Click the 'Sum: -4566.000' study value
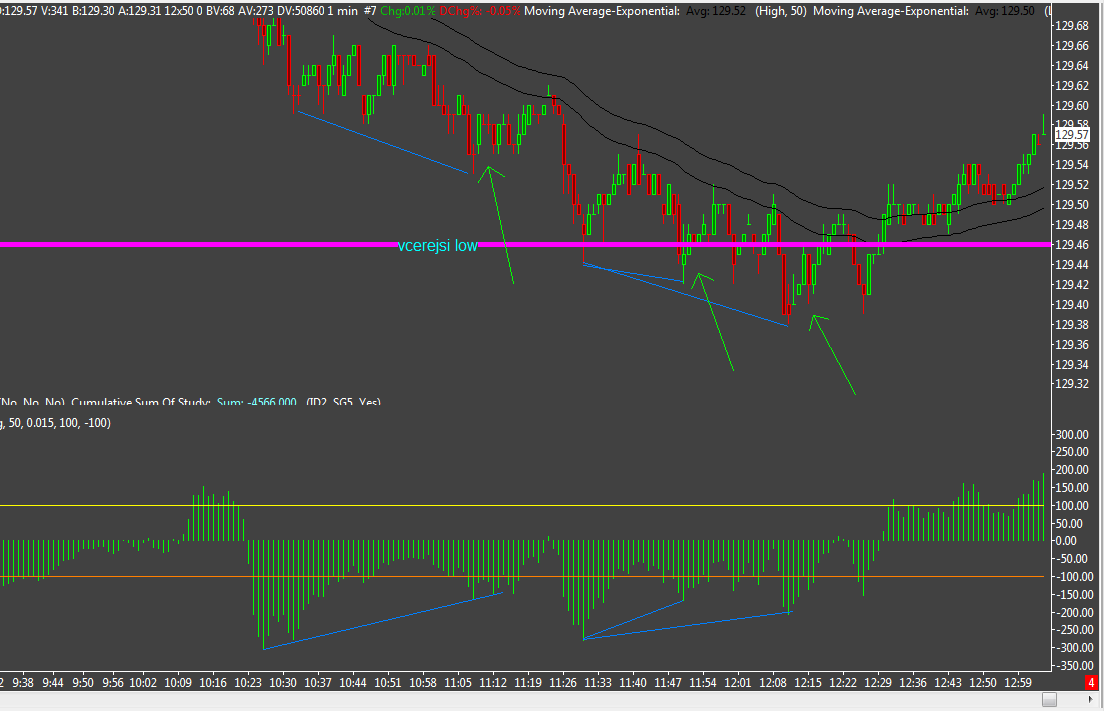This screenshot has width=1104, height=711. 256,402
